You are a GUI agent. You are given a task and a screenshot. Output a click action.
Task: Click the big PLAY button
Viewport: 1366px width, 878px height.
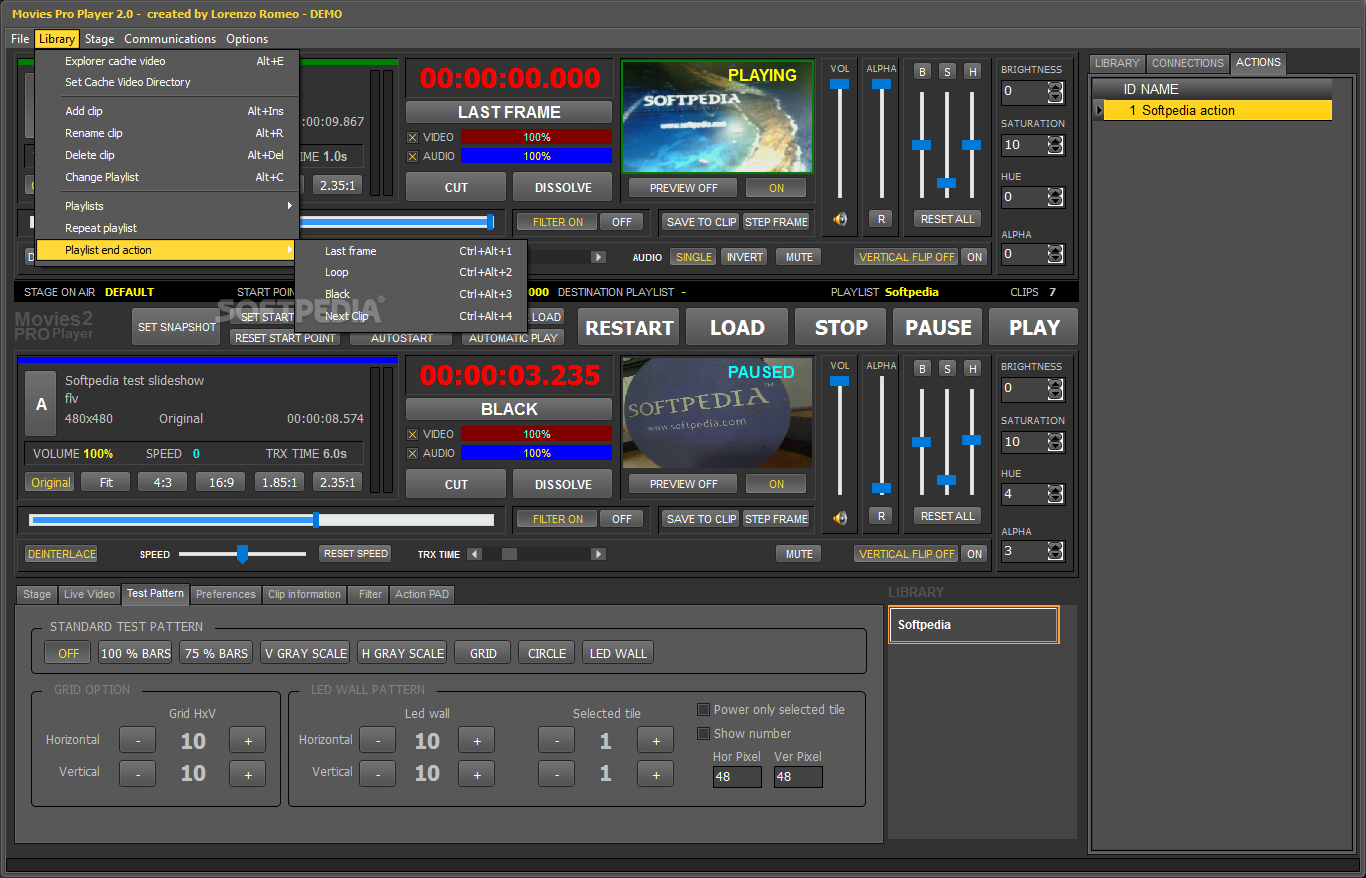(x=1034, y=327)
